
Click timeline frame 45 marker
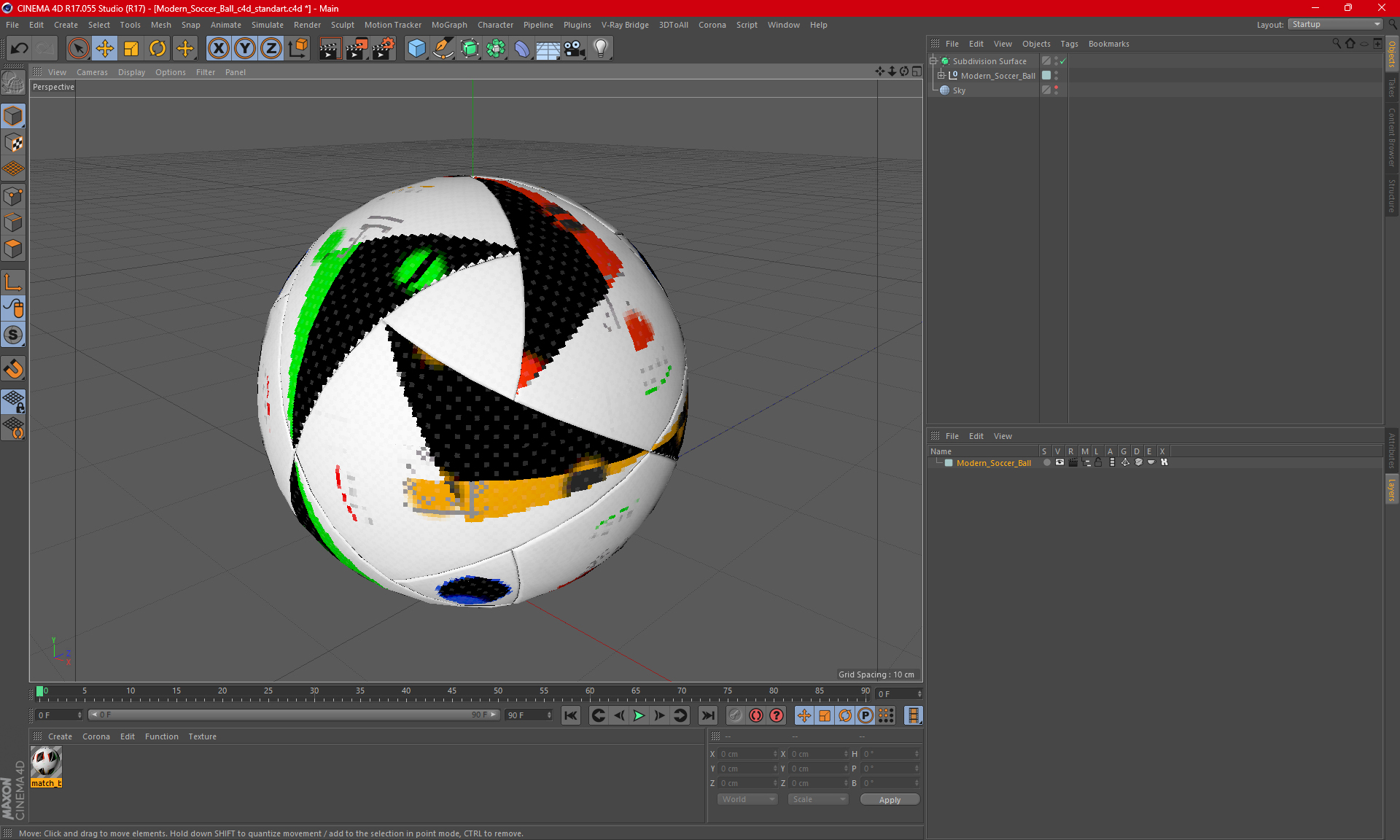(x=452, y=691)
